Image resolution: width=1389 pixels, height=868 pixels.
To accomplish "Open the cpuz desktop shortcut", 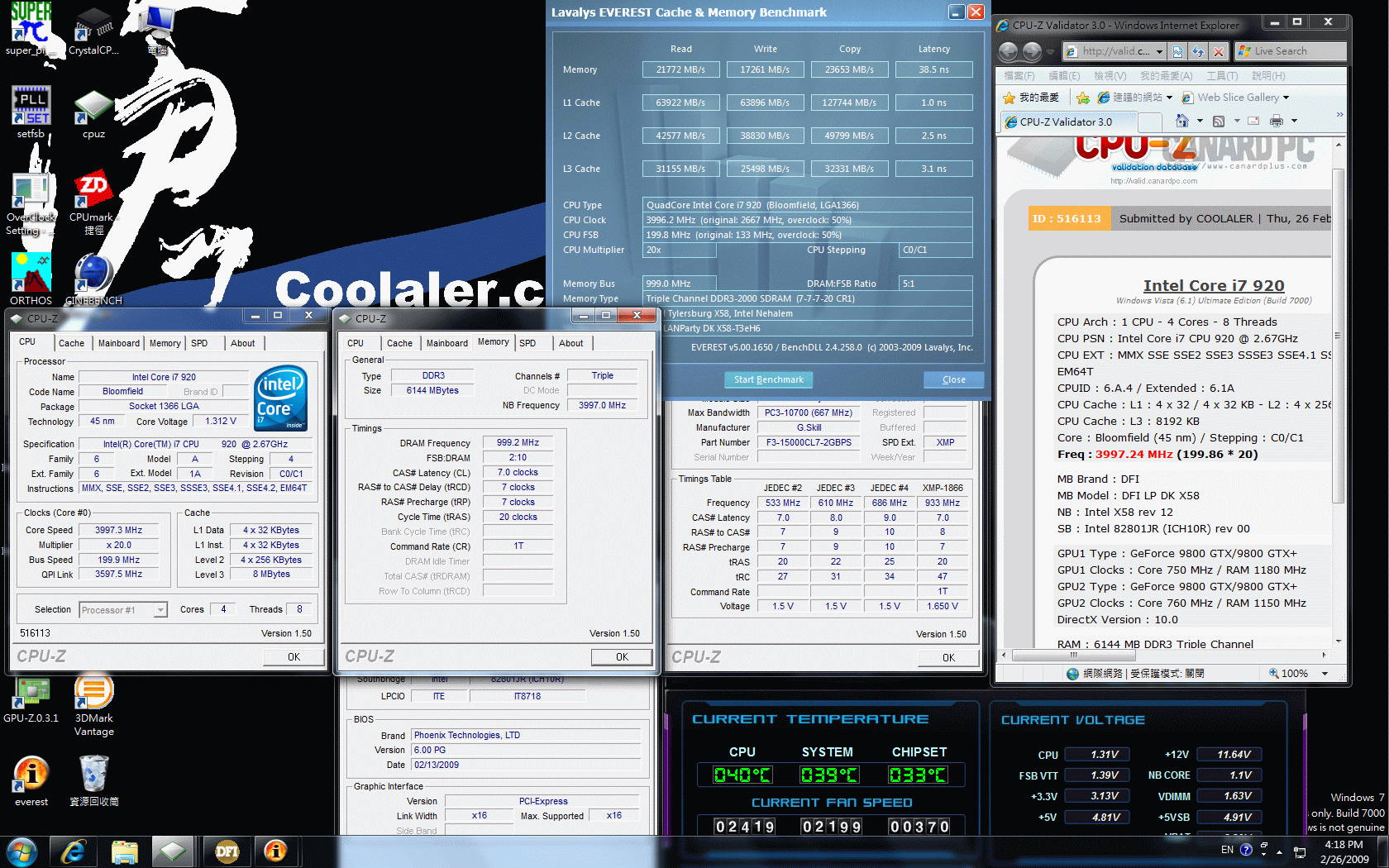I will (x=93, y=114).
